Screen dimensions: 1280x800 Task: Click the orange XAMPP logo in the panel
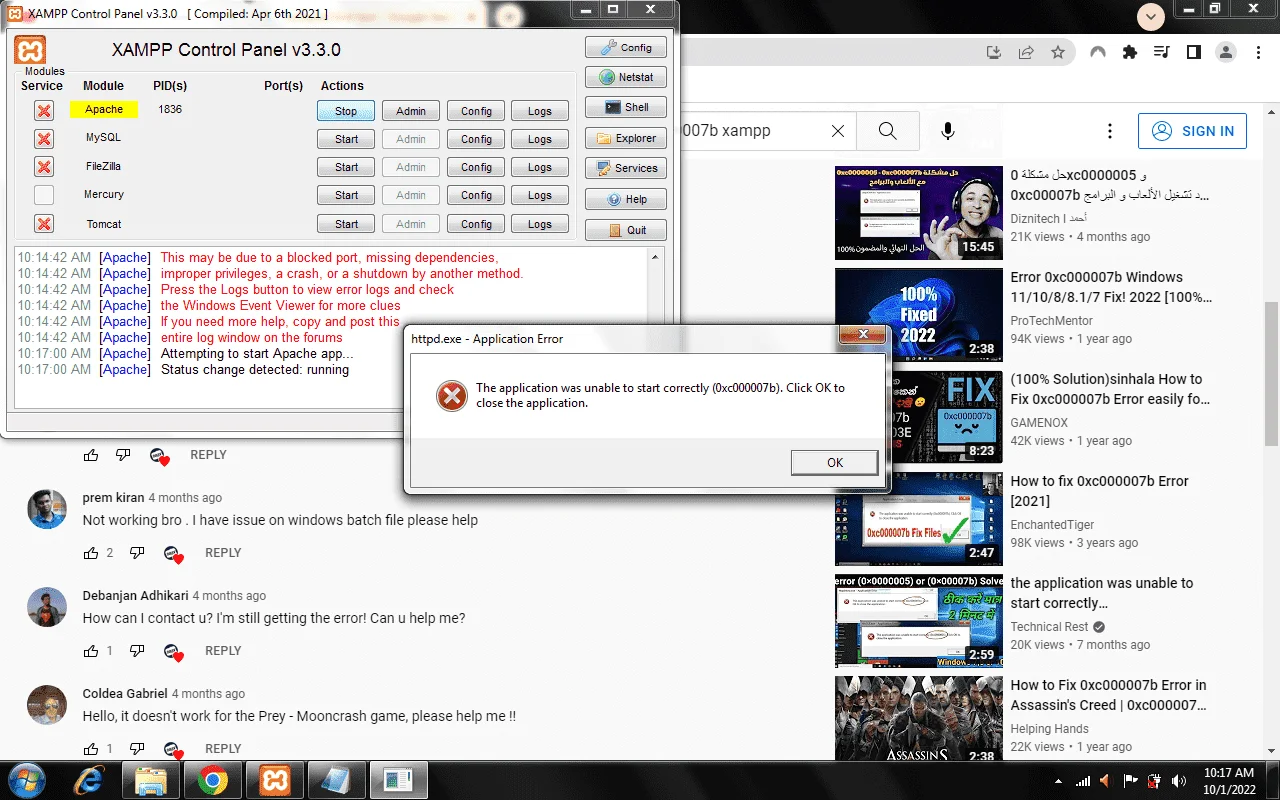tap(30, 50)
